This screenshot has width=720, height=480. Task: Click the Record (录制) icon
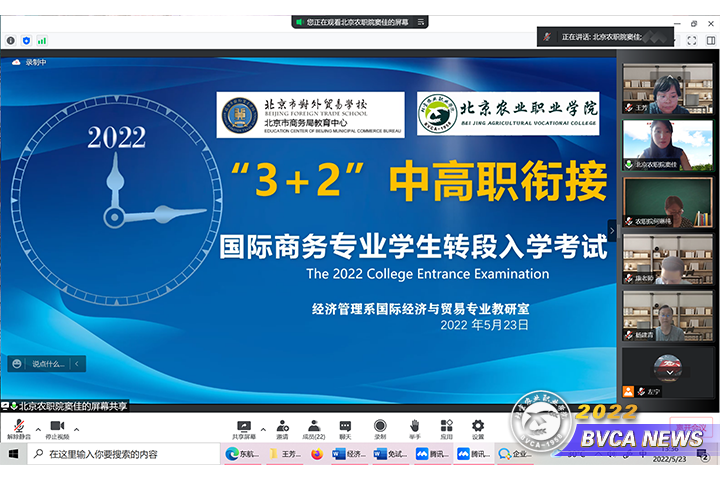coord(380,425)
